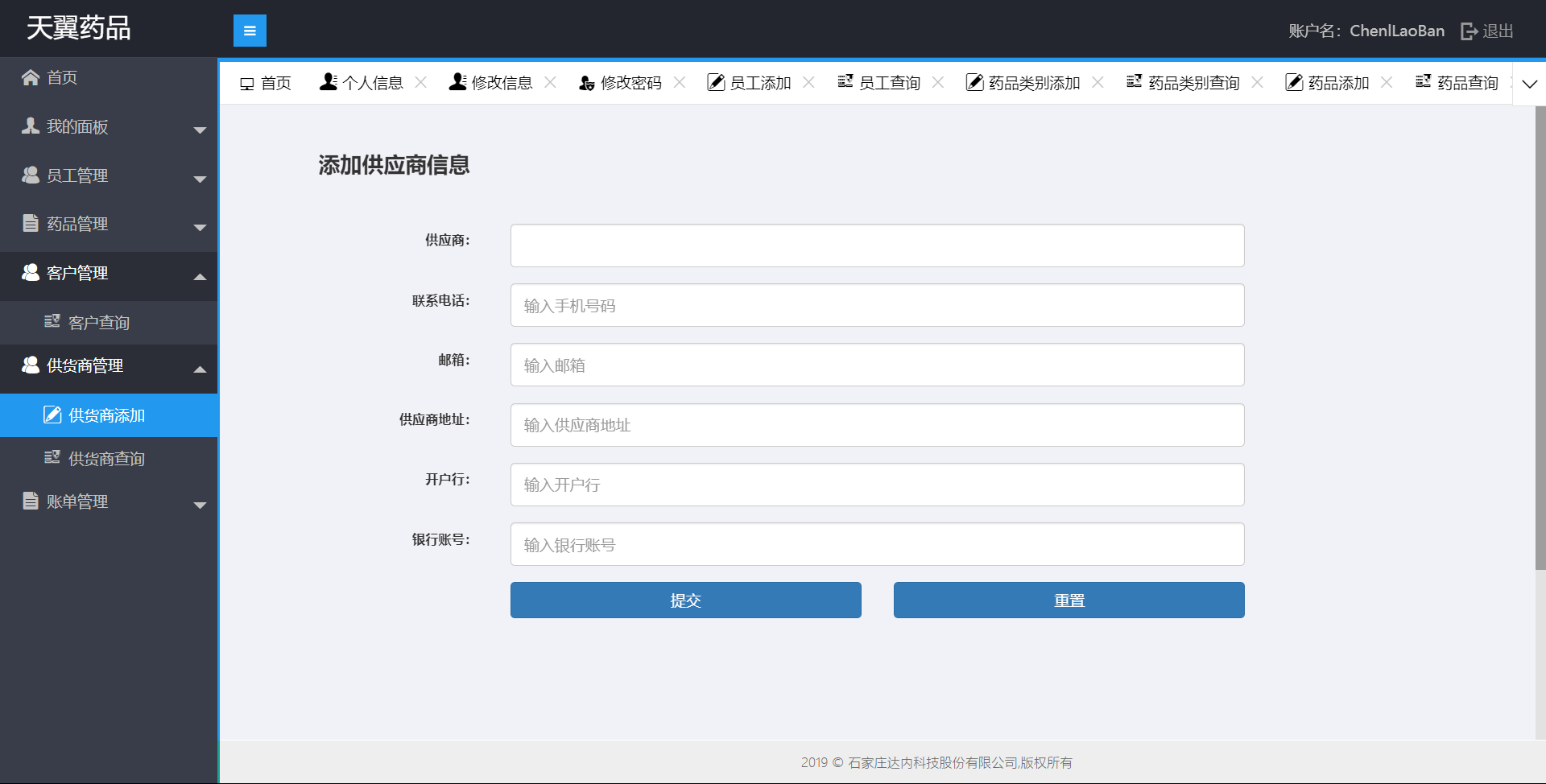Click the hamburger sidebar toggle button
Screen dimensions: 1546x784
pyautogui.click(x=250, y=31)
